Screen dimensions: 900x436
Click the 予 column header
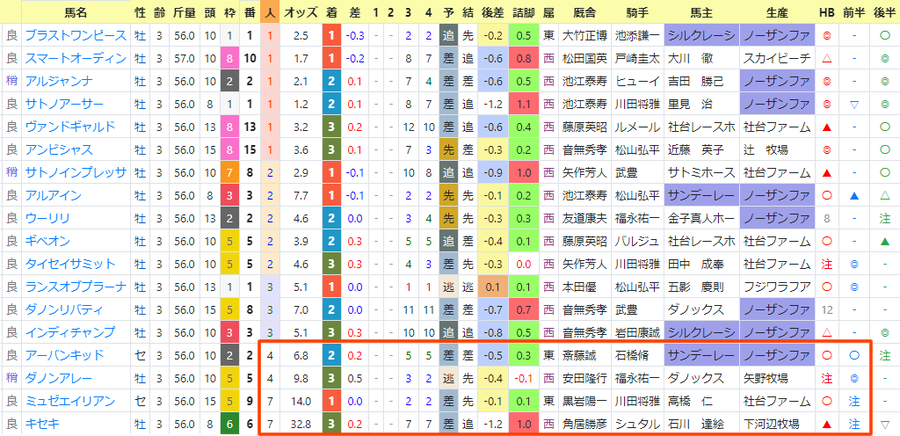coord(448,12)
